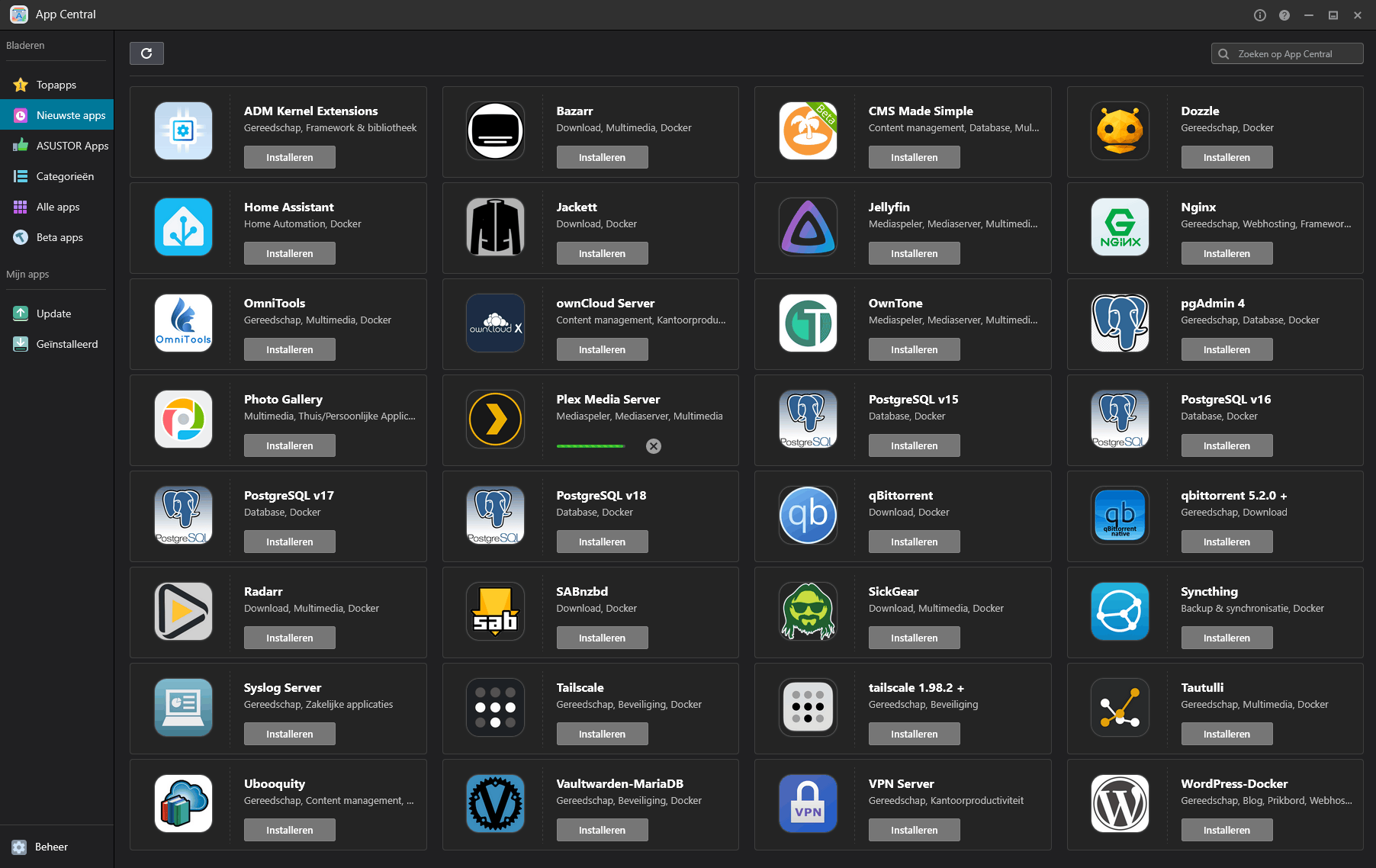This screenshot has height=868, width=1376.
Task: Open Beta apps section
Action: pyautogui.click(x=56, y=237)
